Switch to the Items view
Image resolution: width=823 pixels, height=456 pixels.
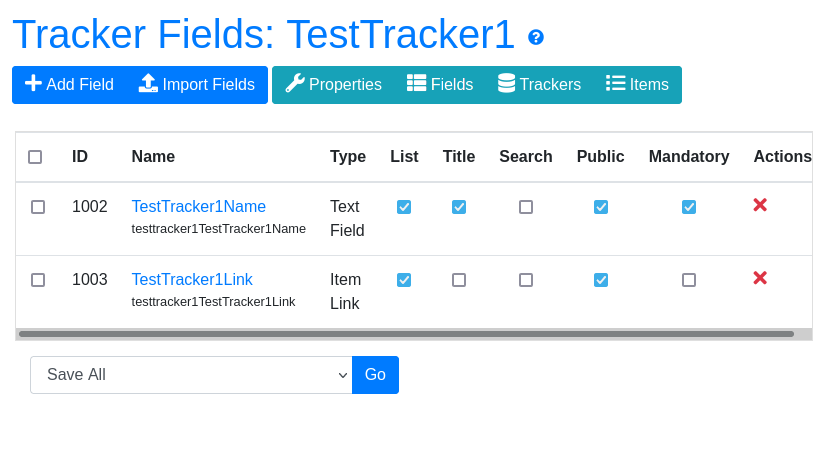tap(637, 84)
